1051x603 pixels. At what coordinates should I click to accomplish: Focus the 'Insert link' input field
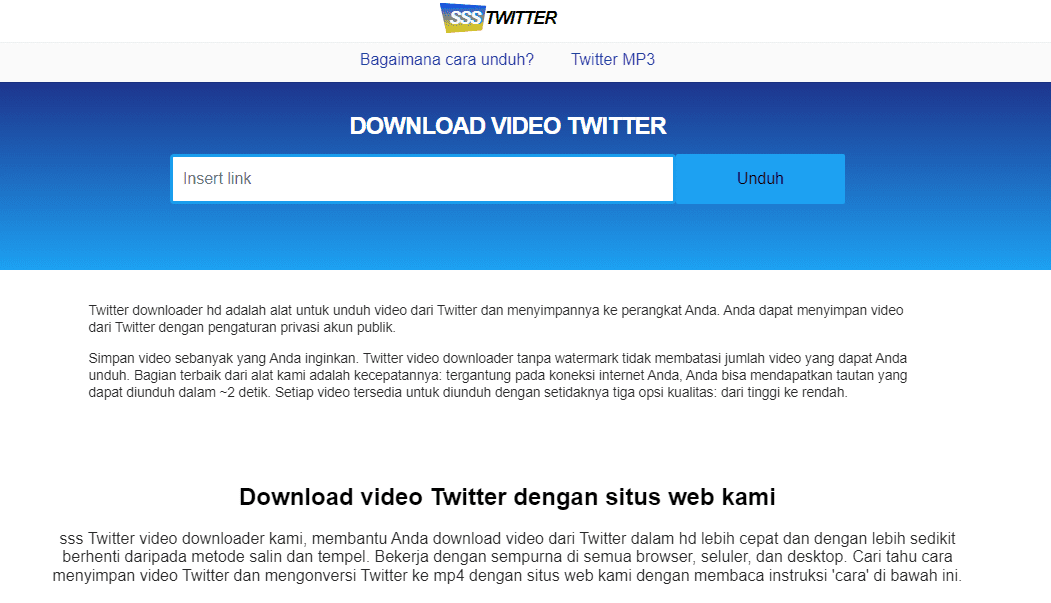(423, 179)
